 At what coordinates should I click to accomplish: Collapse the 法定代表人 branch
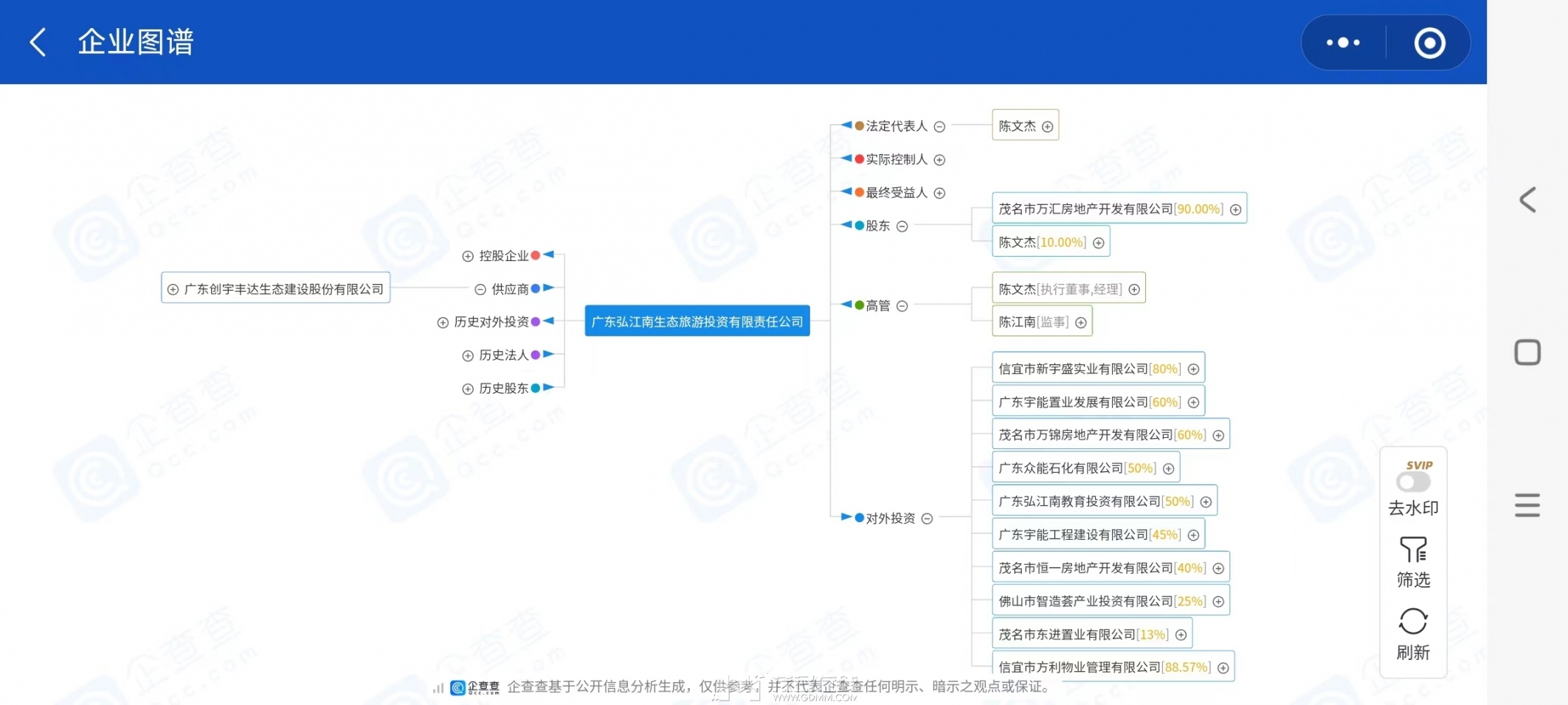(x=939, y=127)
